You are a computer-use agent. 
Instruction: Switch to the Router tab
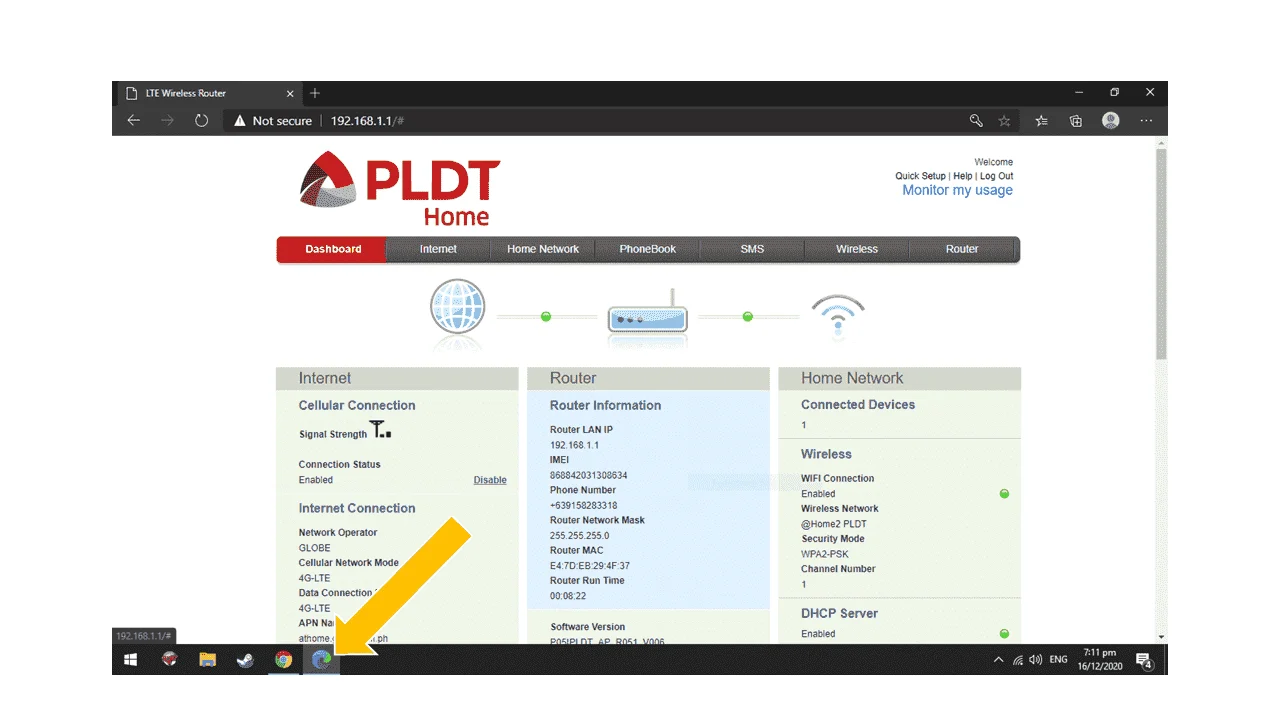pyautogui.click(x=962, y=249)
